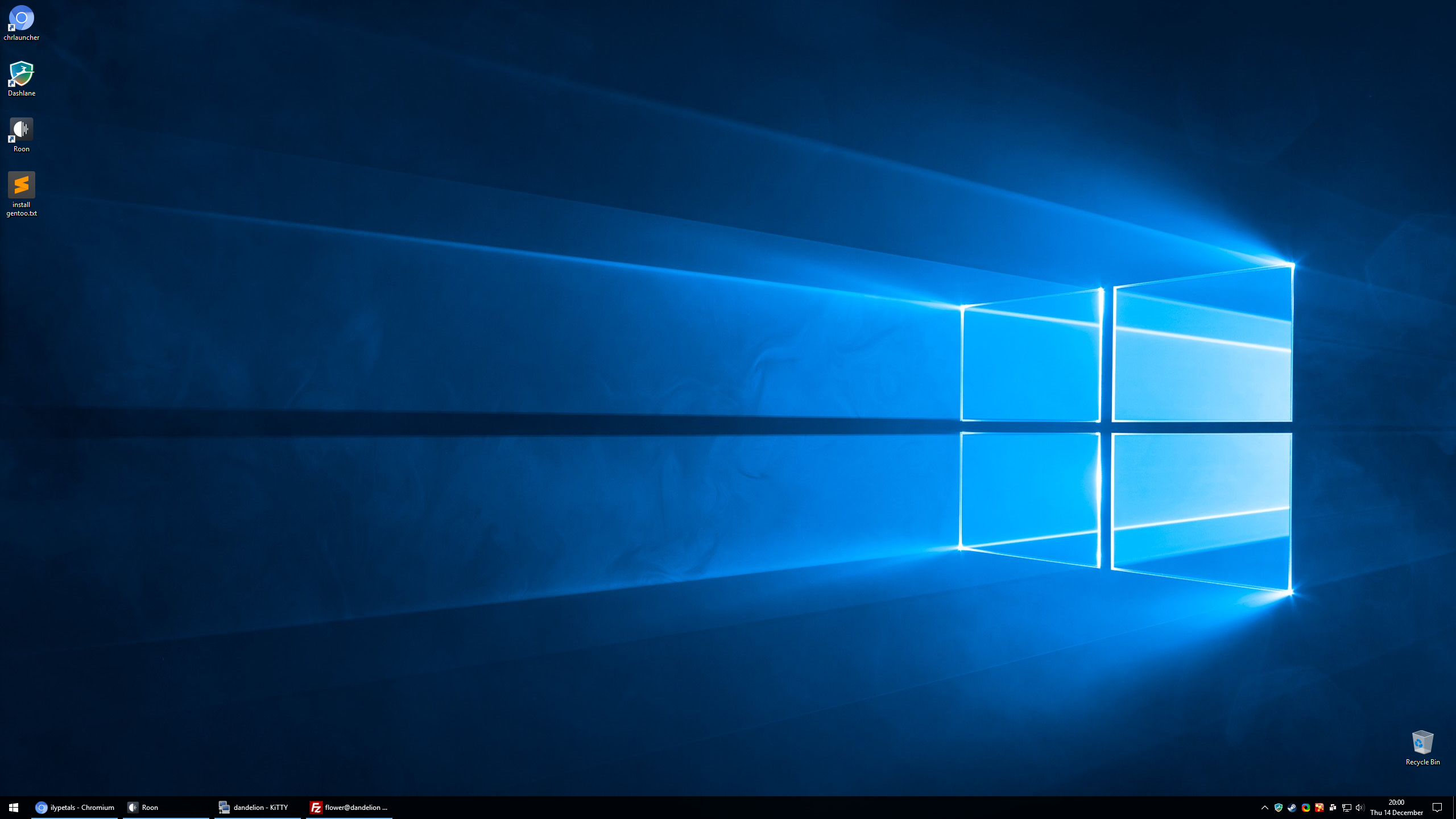
Task: Select the Recycle Bin icon
Action: click(1422, 743)
